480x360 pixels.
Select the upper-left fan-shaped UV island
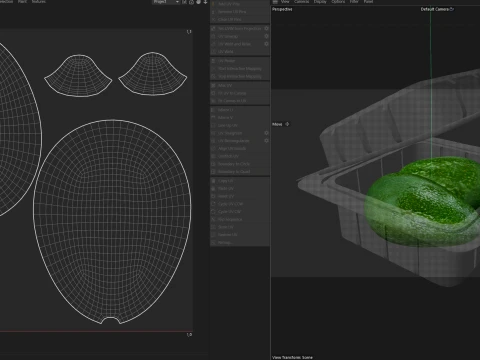coord(78,76)
